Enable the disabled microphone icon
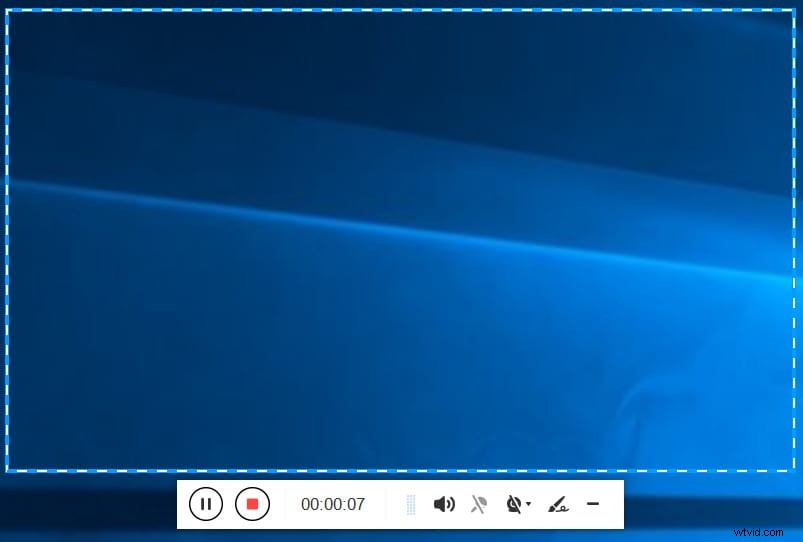The width and height of the screenshot is (803, 542). tap(479, 504)
